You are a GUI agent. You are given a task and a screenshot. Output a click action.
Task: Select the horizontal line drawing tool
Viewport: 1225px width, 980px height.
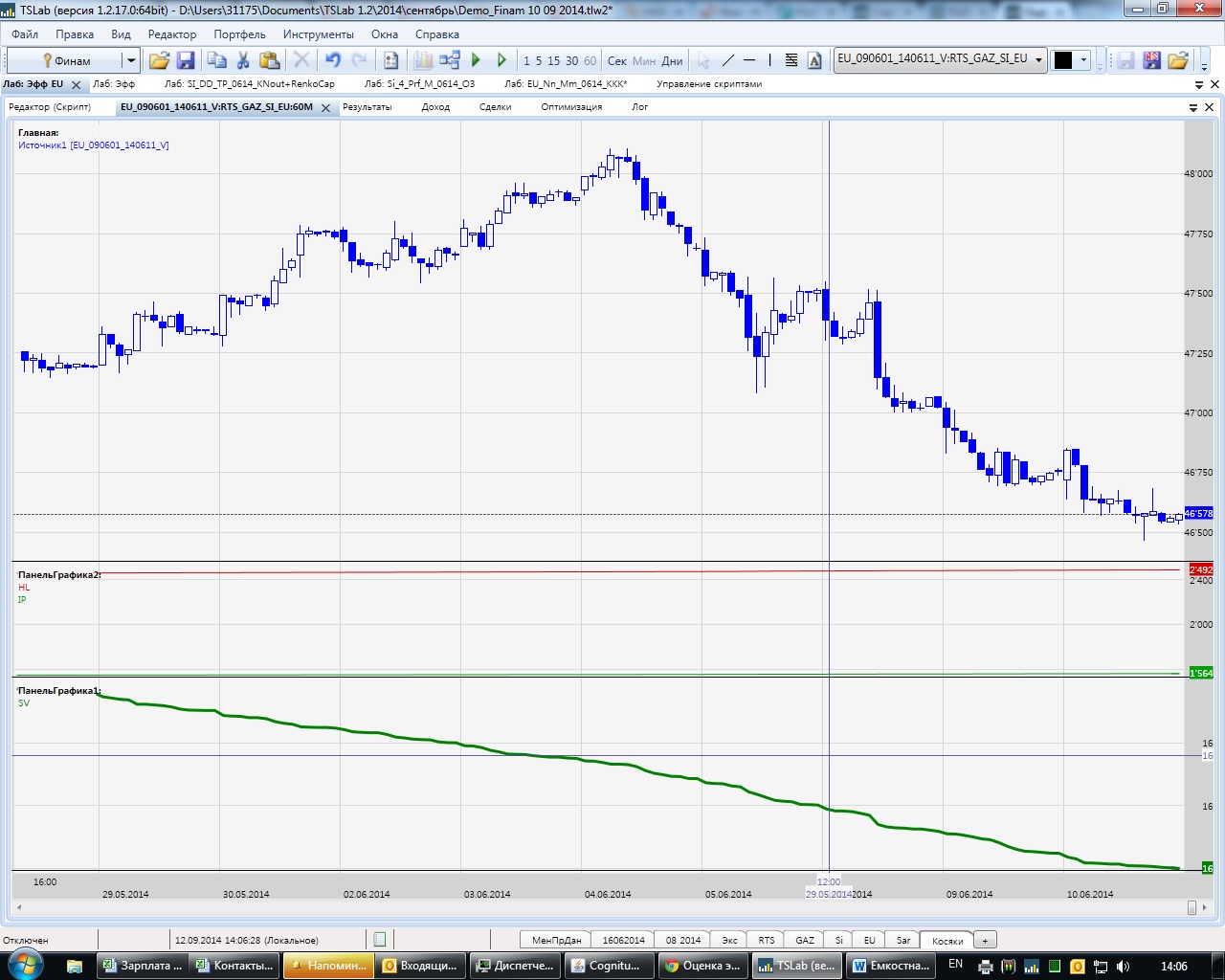point(749,60)
